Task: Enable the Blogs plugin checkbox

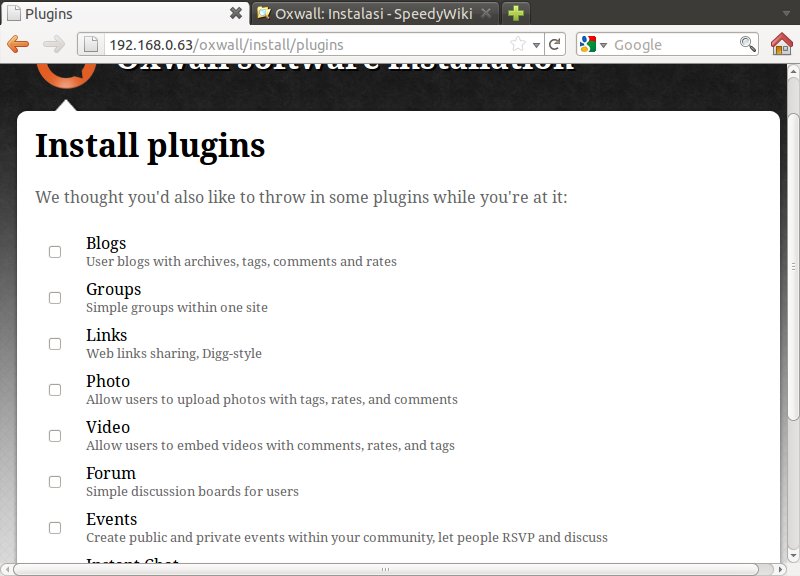Action: click(55, 252)
